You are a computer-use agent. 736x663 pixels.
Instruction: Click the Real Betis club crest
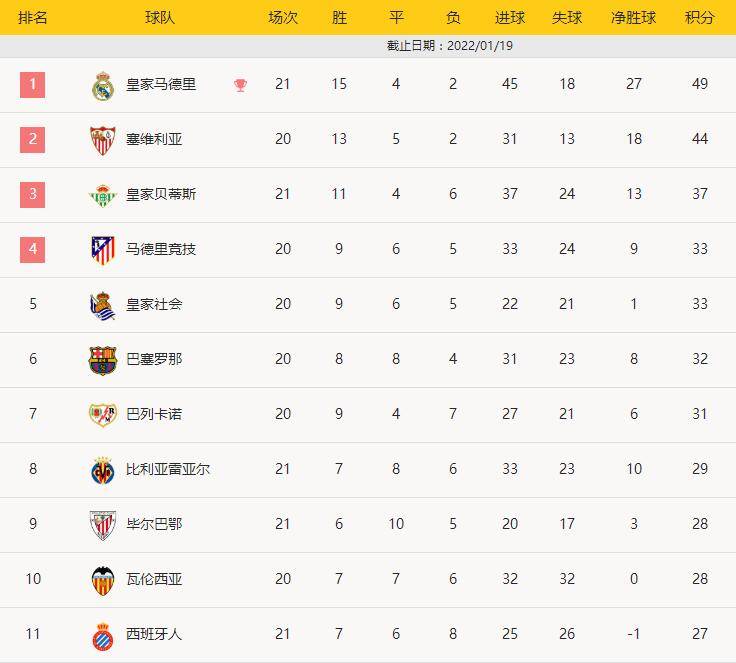click(102, 195)
